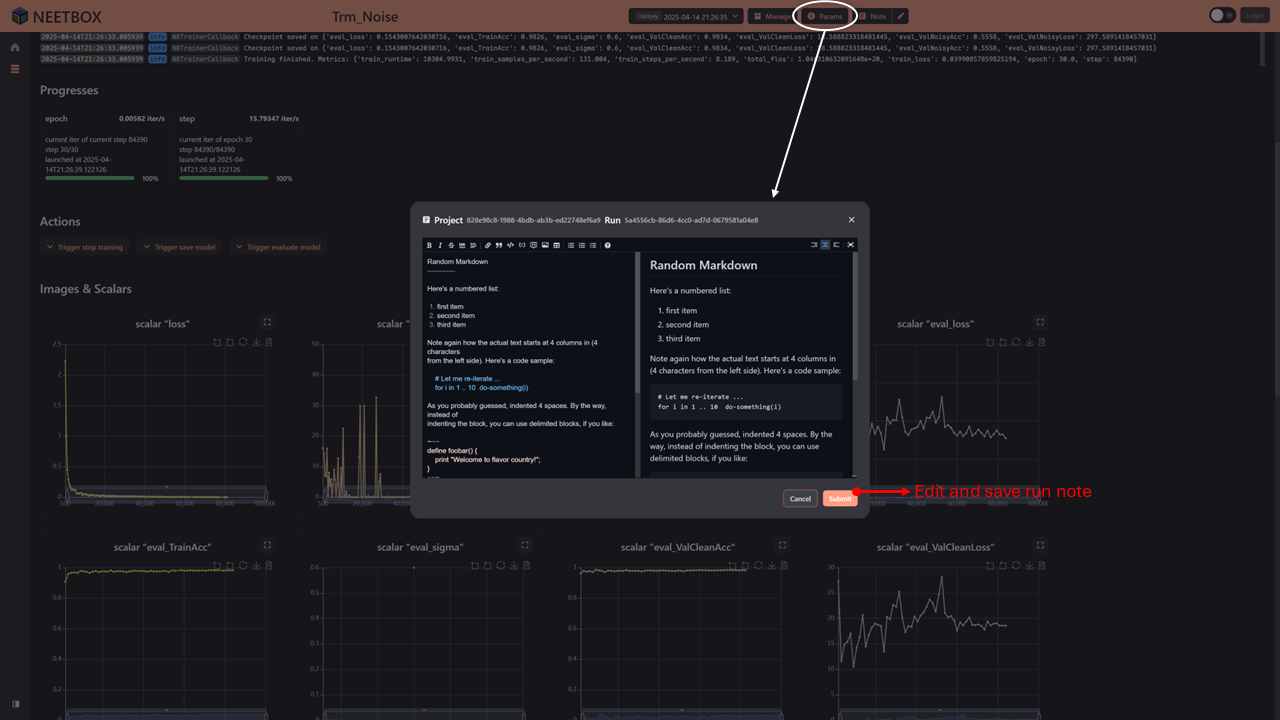Submit the run note
Viewport: 1280px width, 720px height.
tap(839, 498)
